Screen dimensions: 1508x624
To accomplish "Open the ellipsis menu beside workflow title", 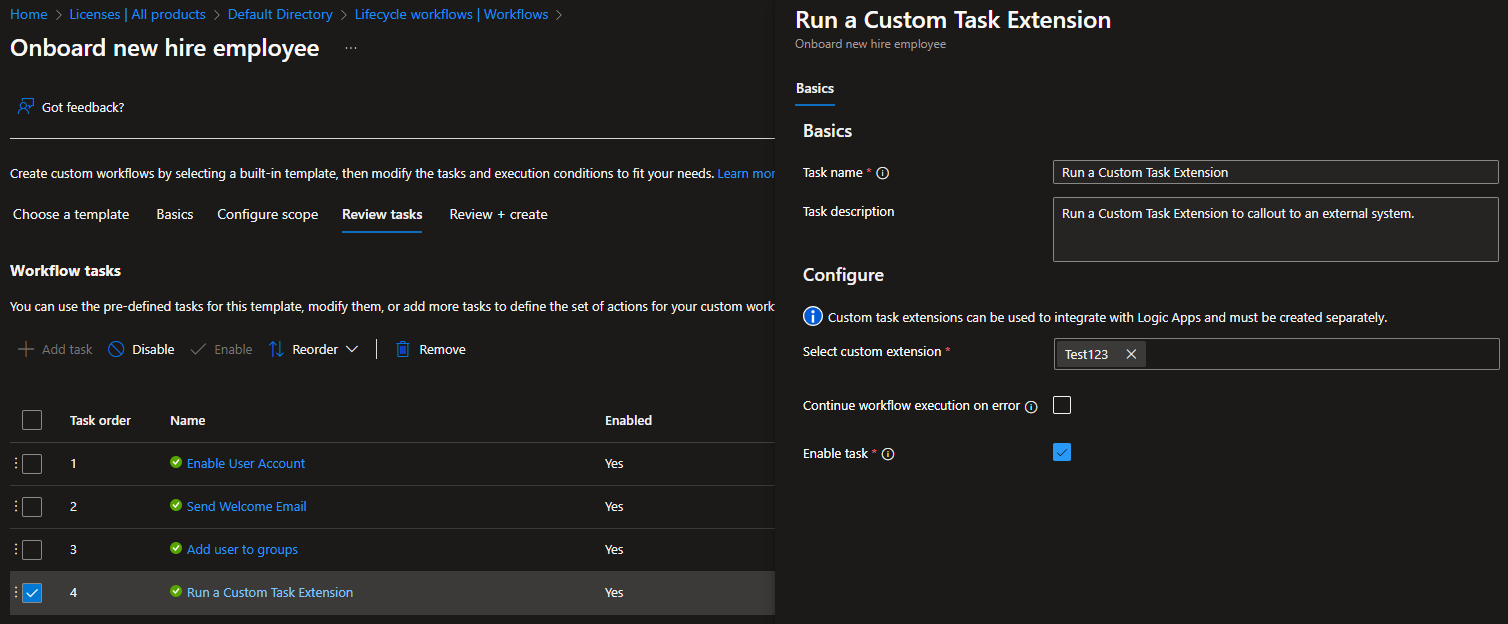I will click(x=351, y=48).
